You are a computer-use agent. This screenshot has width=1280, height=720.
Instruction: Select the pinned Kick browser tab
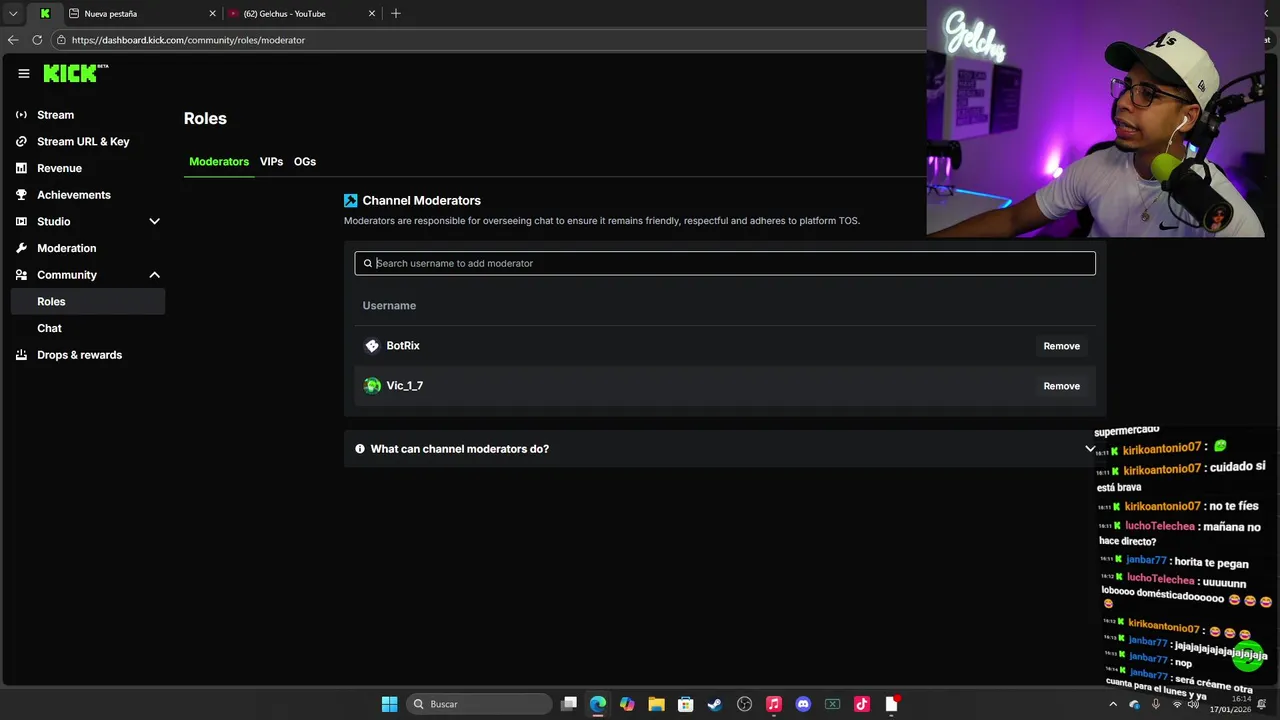(x=45, y=14)
